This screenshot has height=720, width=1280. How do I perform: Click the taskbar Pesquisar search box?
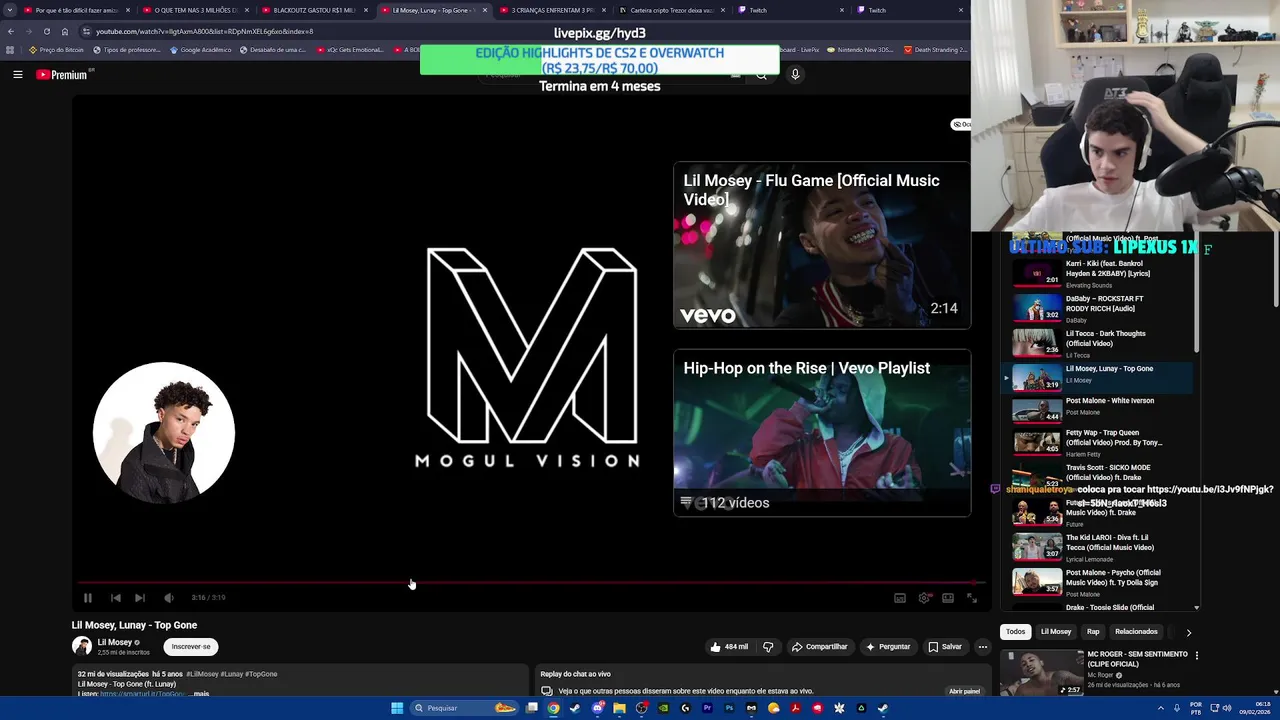[464, 708]
